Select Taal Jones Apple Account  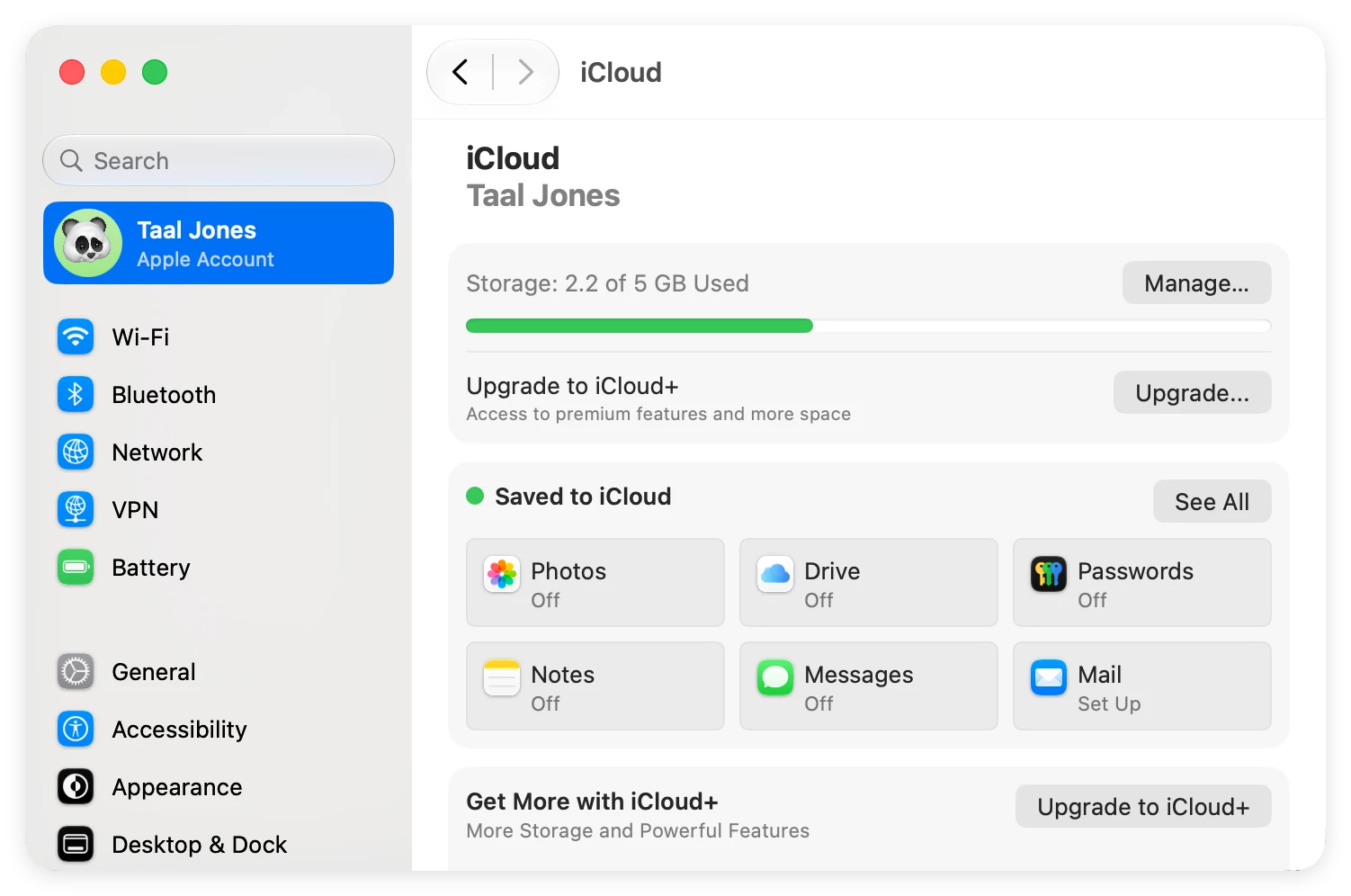pyautogui.click(x=219, y=243)
